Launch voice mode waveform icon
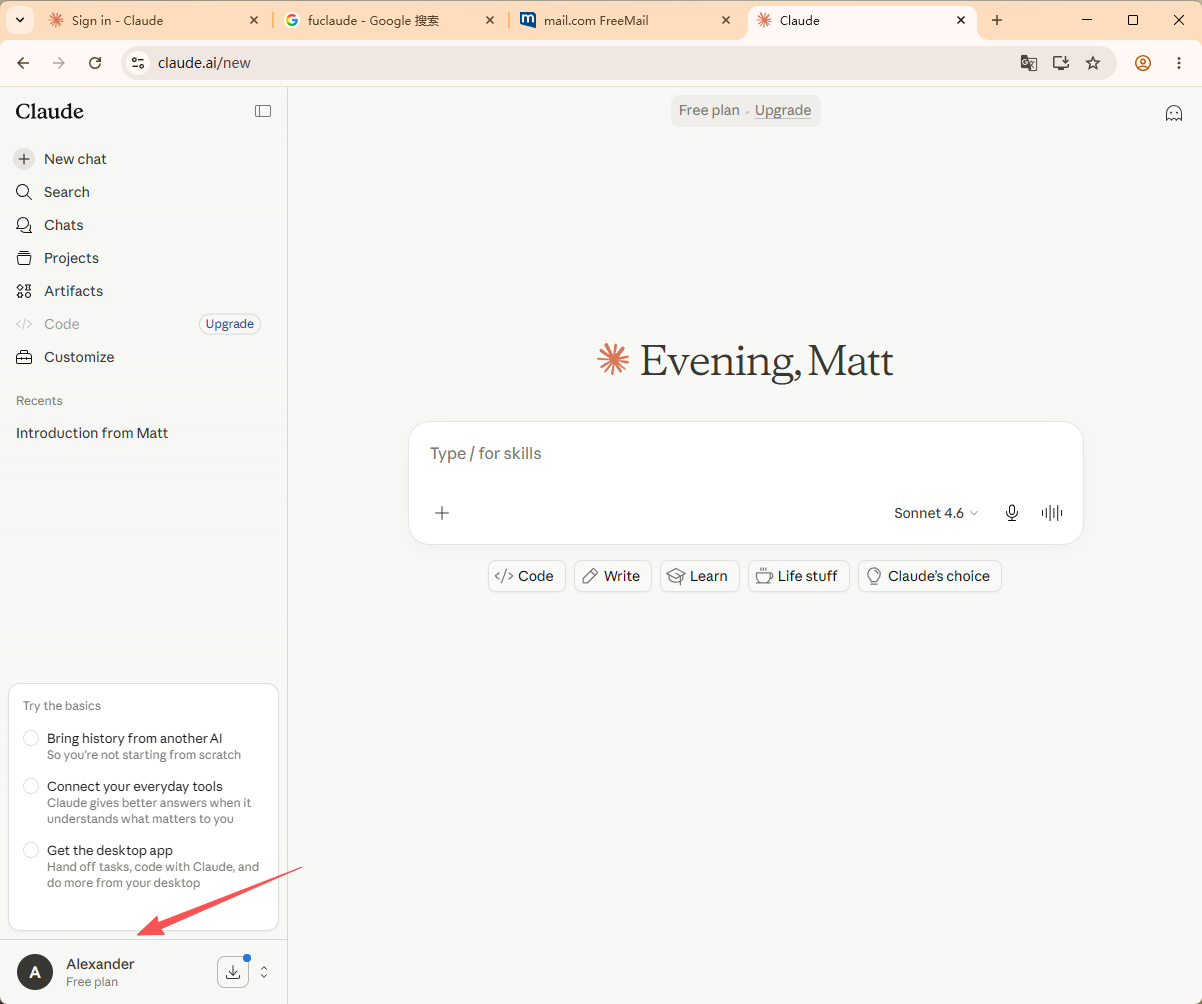The image size is (1202, 1004). (x=1052, y=513)
